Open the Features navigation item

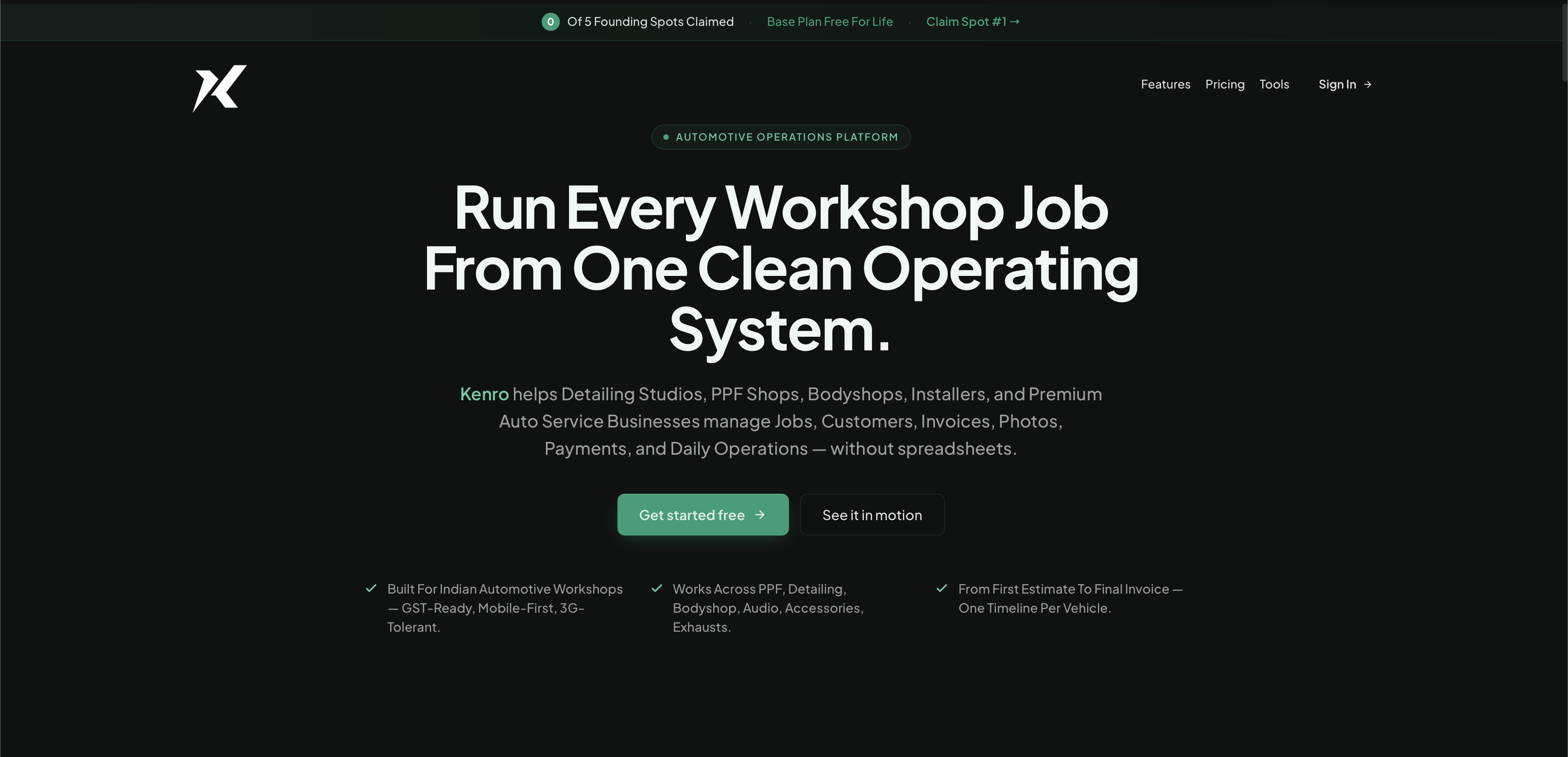point(1165,84)
